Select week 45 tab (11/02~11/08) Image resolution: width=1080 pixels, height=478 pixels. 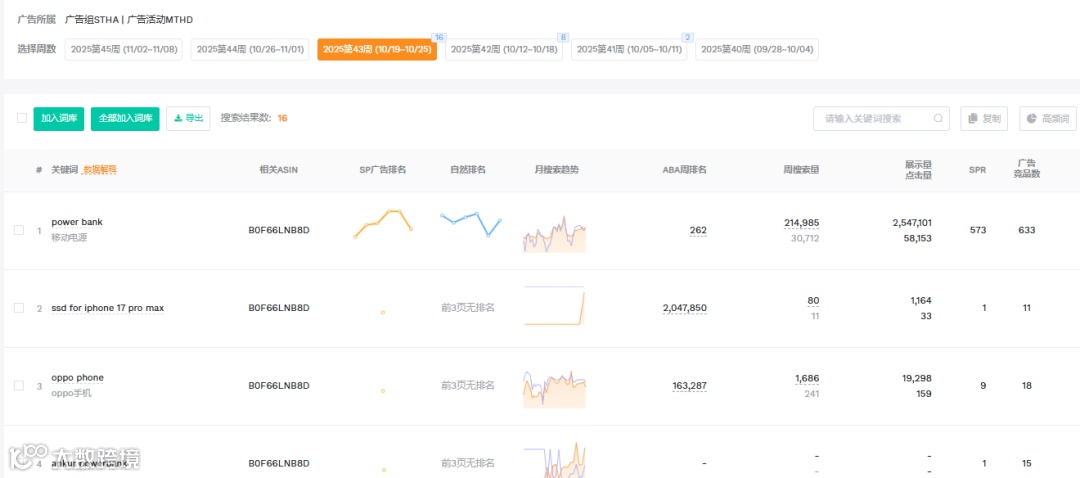[x=124, y=50]
